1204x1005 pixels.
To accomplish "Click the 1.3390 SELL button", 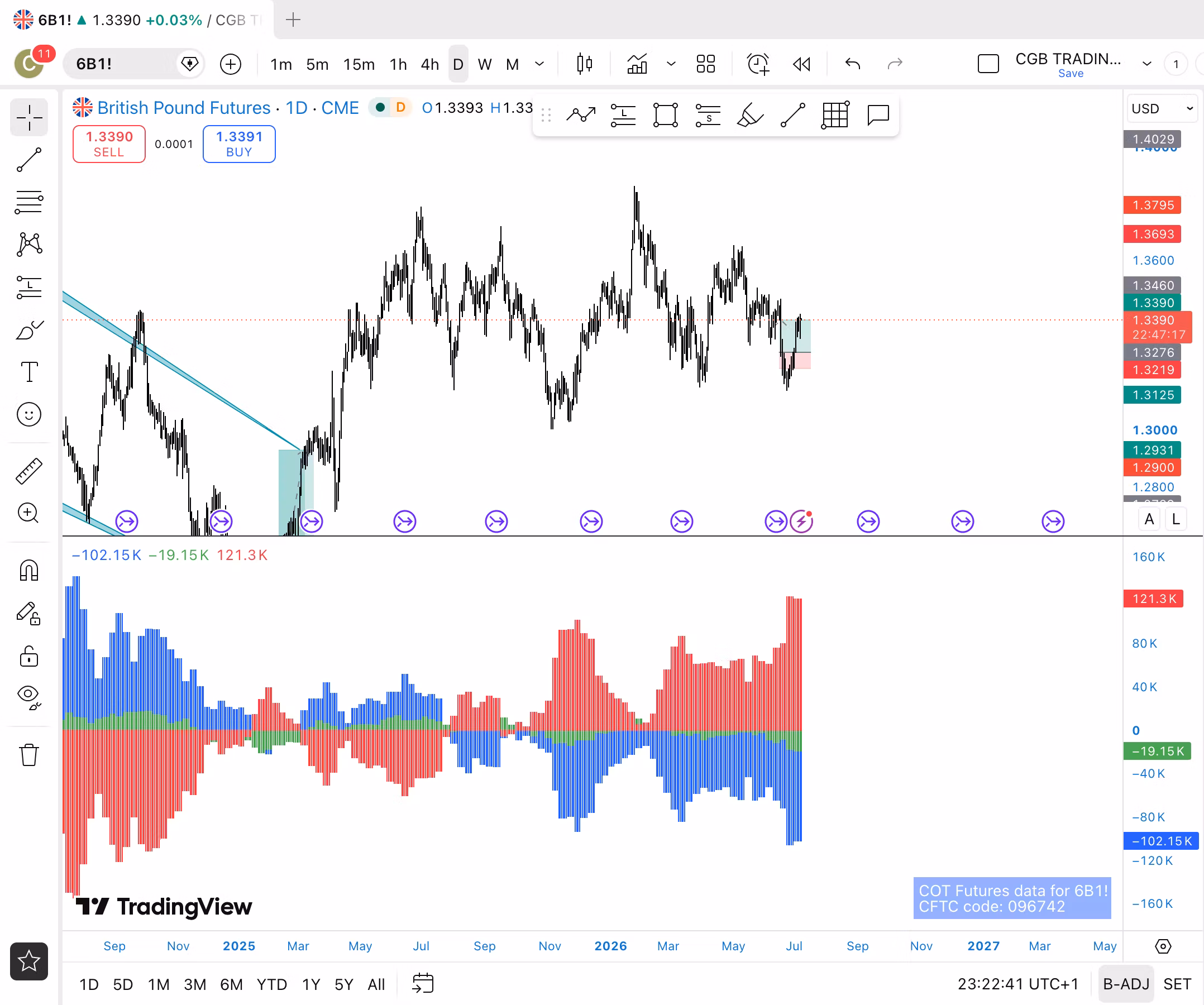I will [109, 144].
